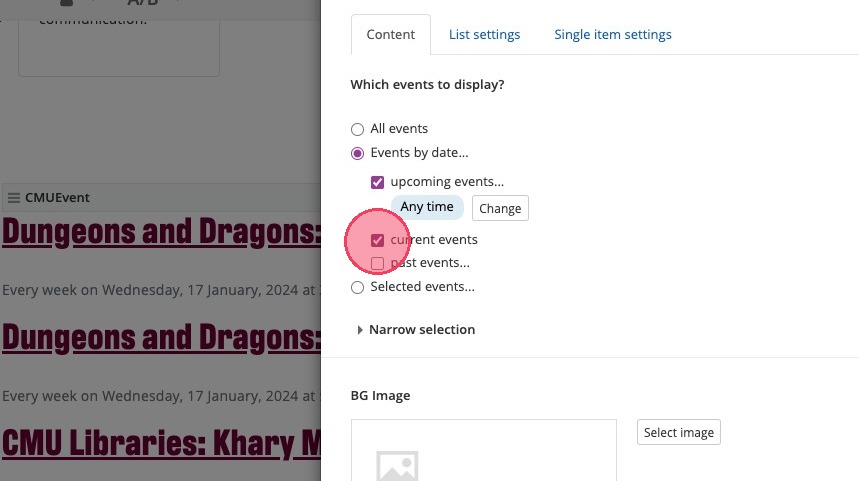The image size is (859, 481).
Task: Expand the Narrow selection section
Action: (421, 330)
